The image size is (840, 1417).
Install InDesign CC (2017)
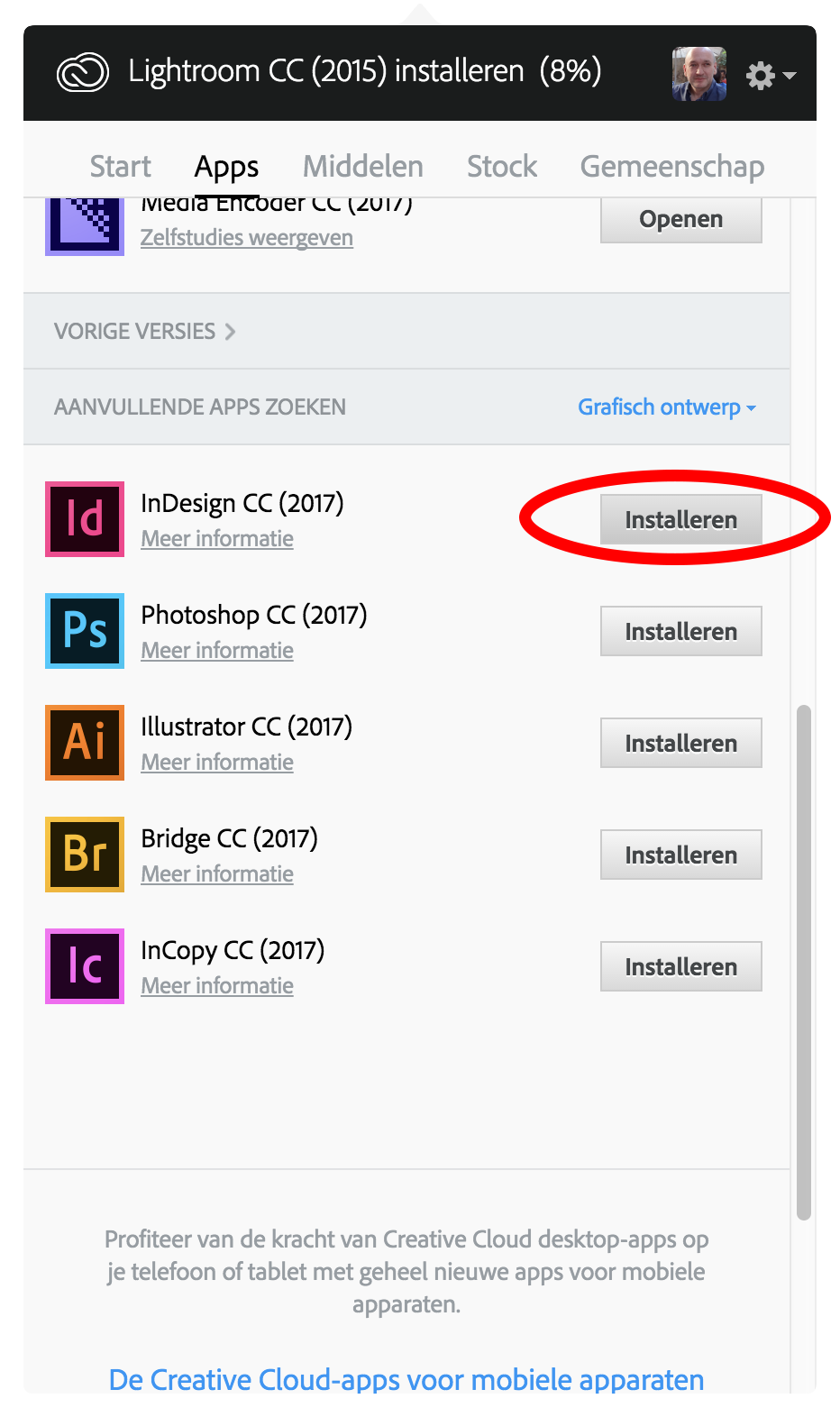pos(681,520)
